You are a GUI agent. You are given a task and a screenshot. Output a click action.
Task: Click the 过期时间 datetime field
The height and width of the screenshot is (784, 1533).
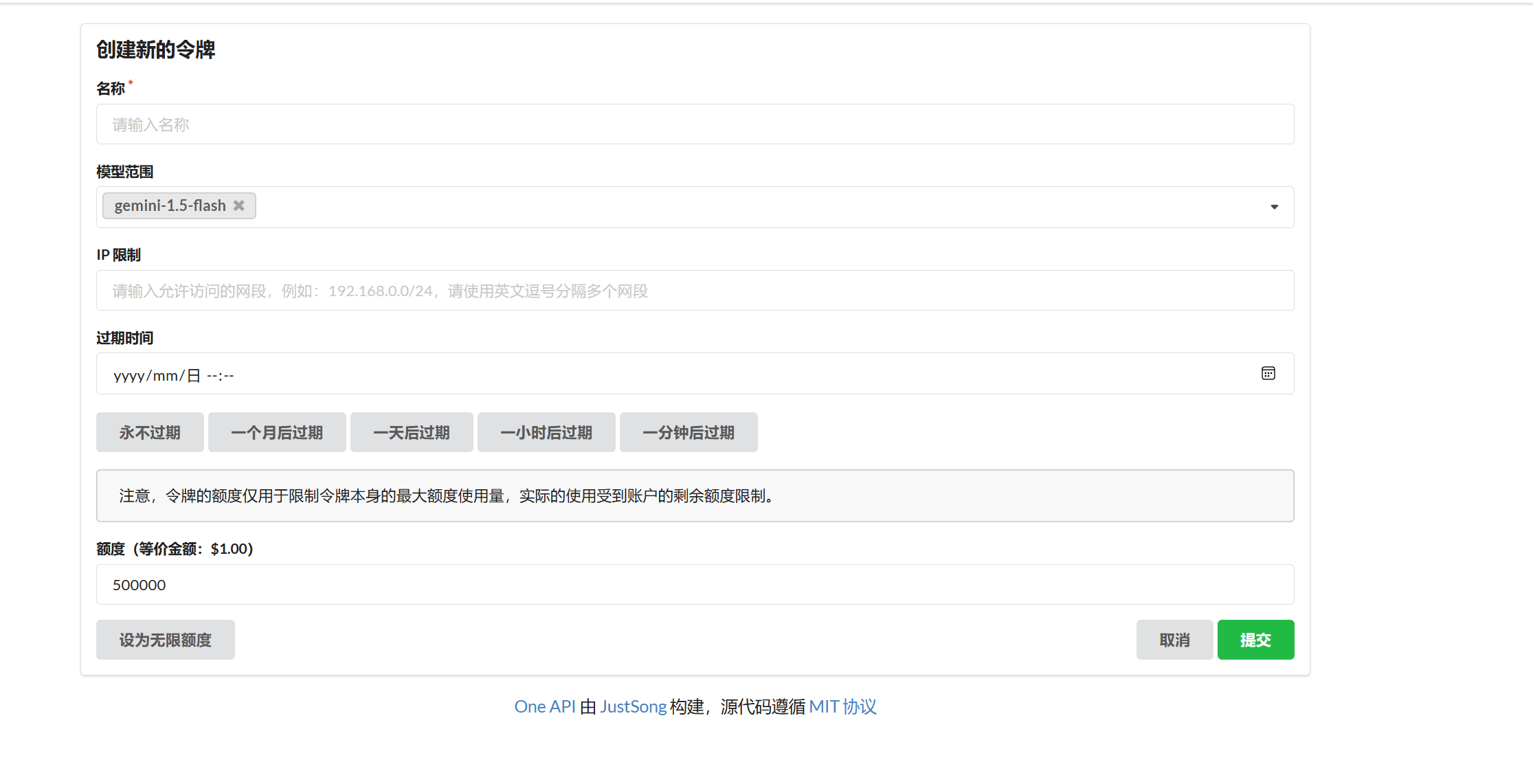[x=618, y=374]
